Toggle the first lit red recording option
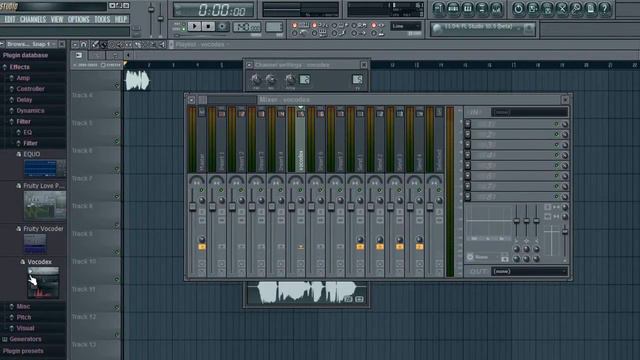640x360 pixels. coord(294,25)
